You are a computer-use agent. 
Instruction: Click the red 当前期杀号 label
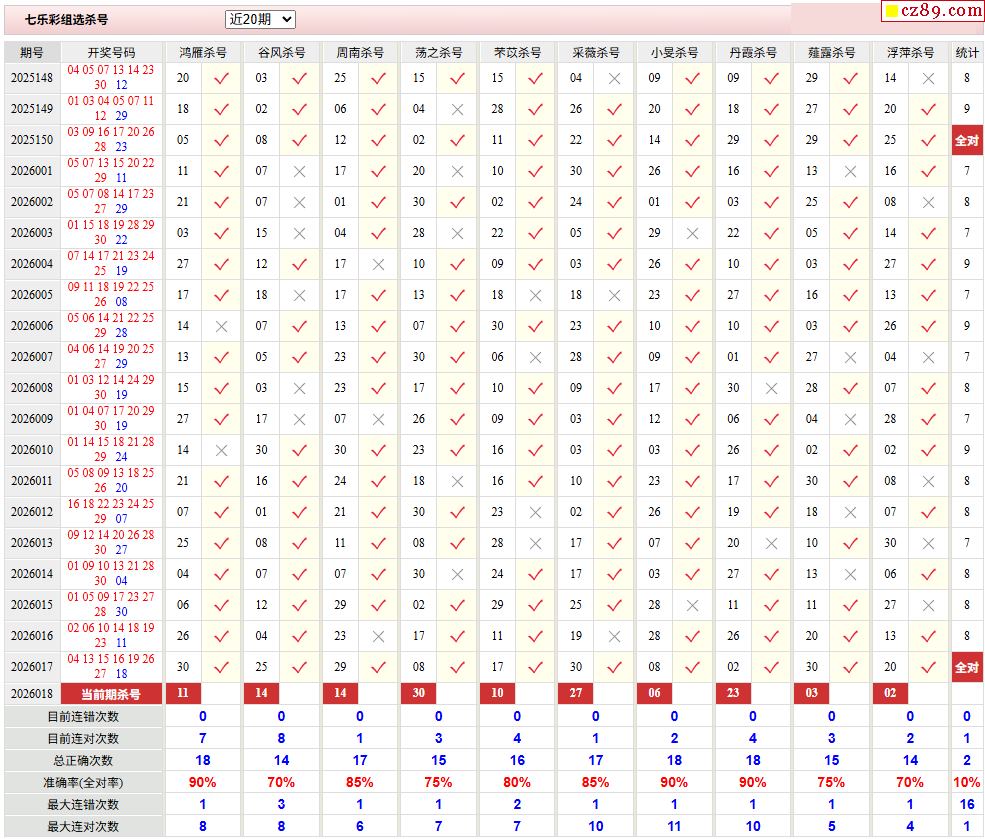click(x=111, y=694)
